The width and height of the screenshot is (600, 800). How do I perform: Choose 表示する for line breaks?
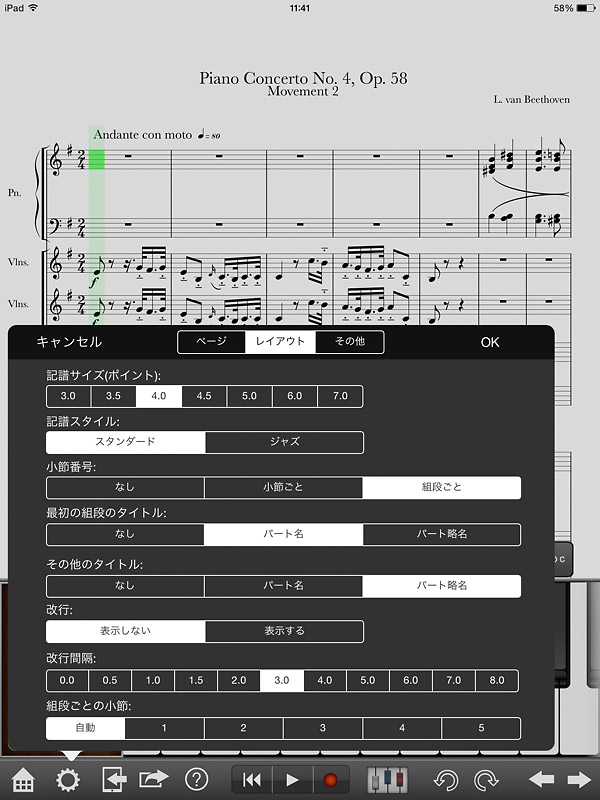284,632
